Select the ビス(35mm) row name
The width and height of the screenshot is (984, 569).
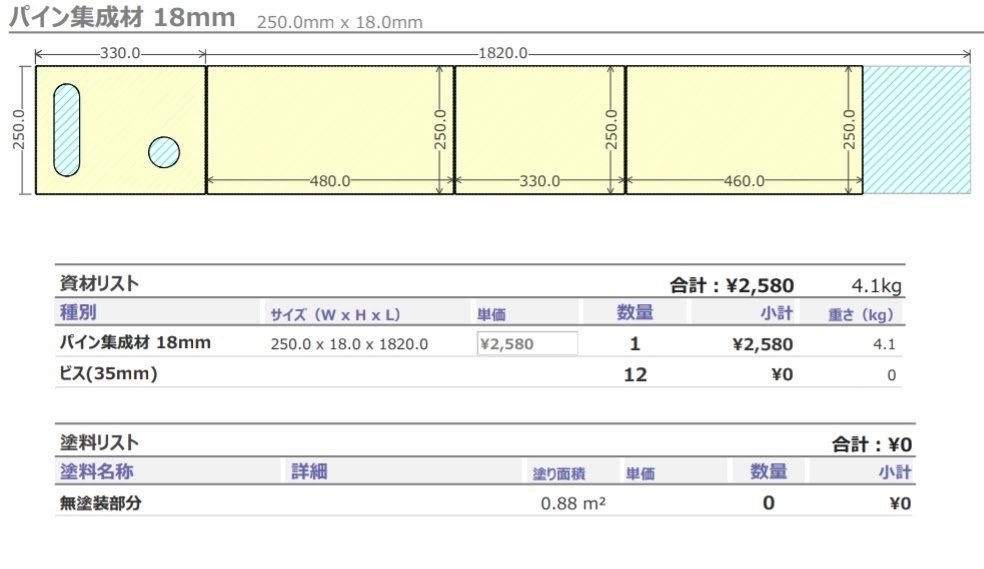click(108, 374)
